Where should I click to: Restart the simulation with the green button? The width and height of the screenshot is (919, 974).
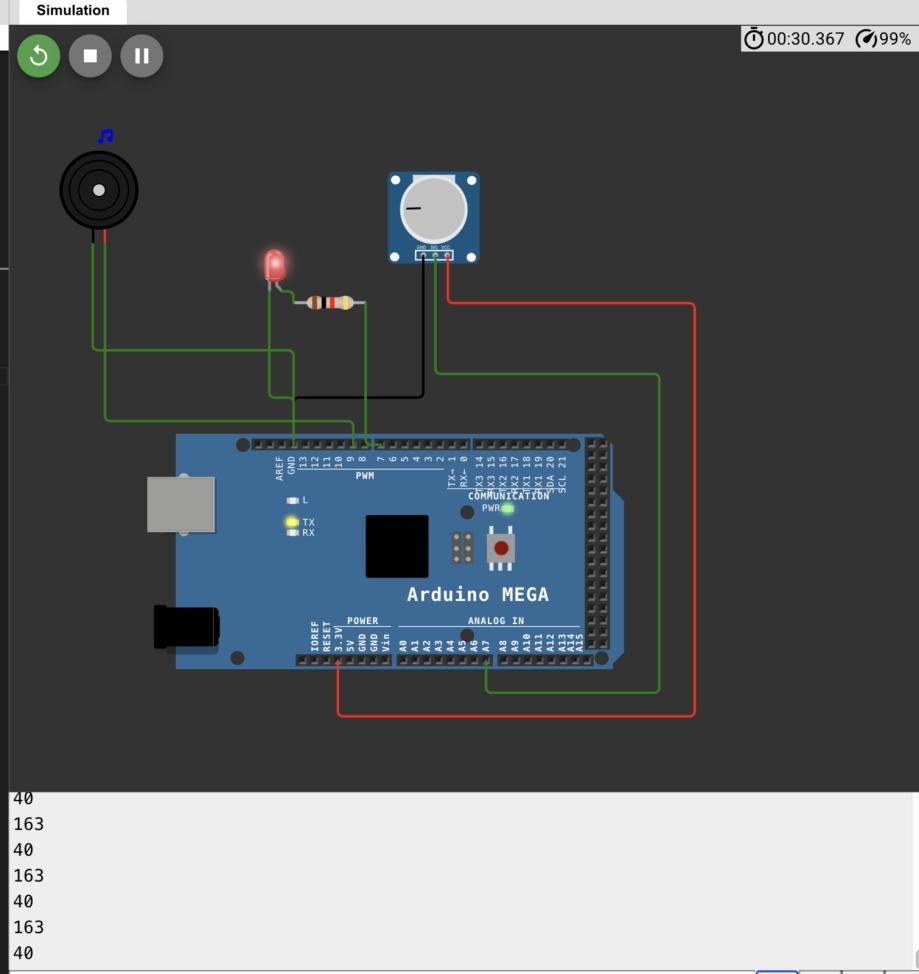[39, 56]
